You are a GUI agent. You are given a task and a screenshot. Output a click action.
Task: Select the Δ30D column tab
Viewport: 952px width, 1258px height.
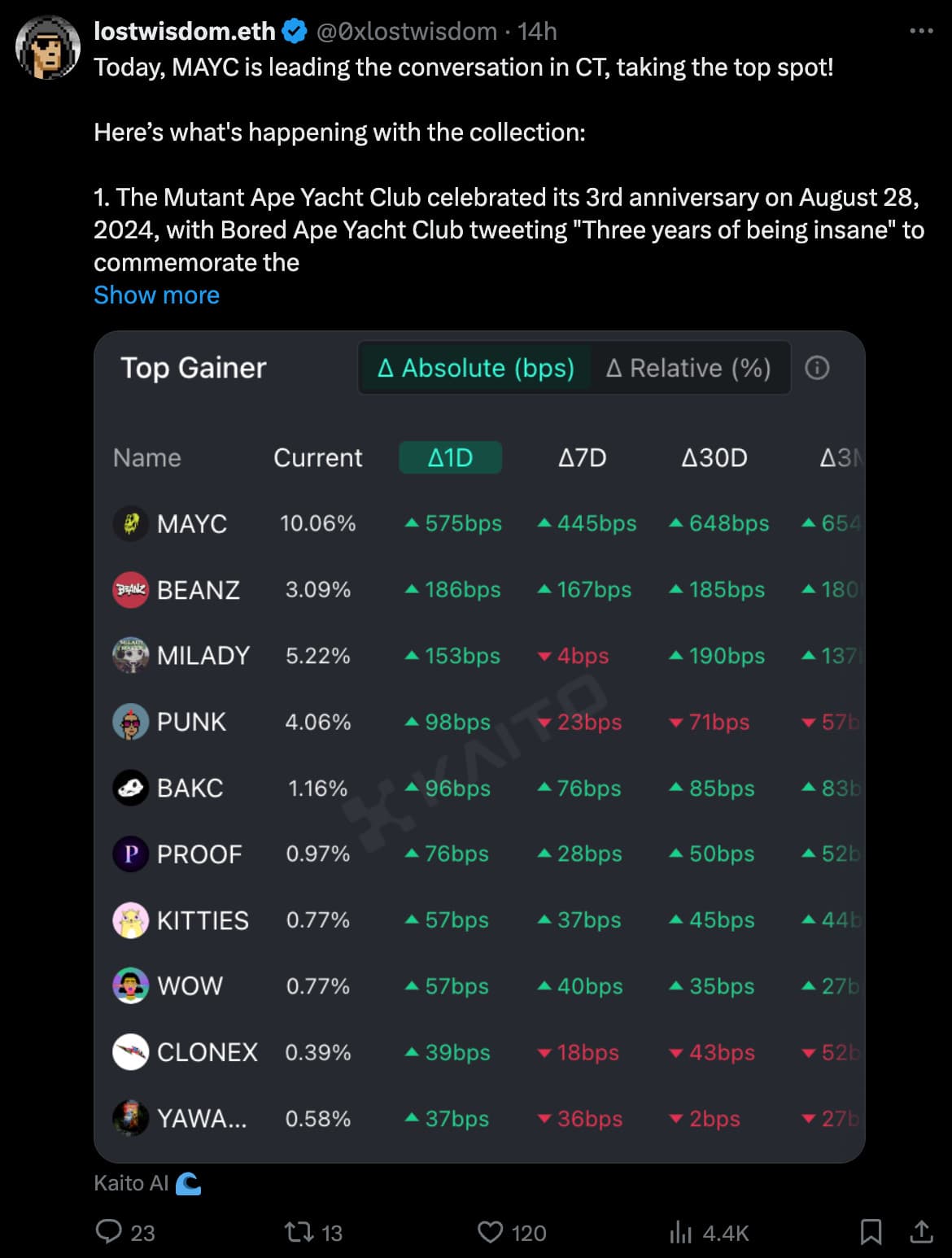tap(714, 457)
